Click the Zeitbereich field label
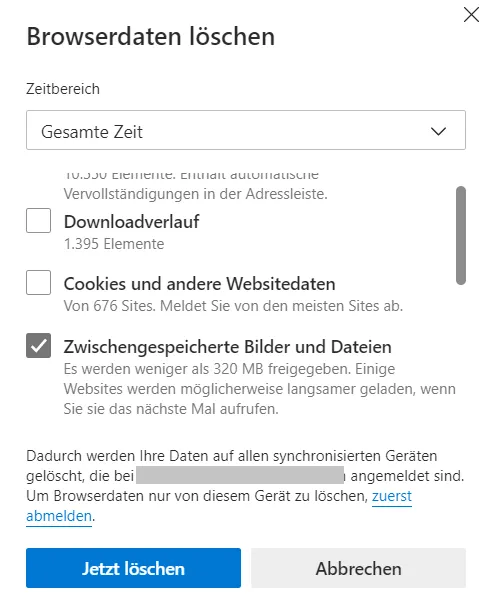The image size is (491, 603). point(63,89)
